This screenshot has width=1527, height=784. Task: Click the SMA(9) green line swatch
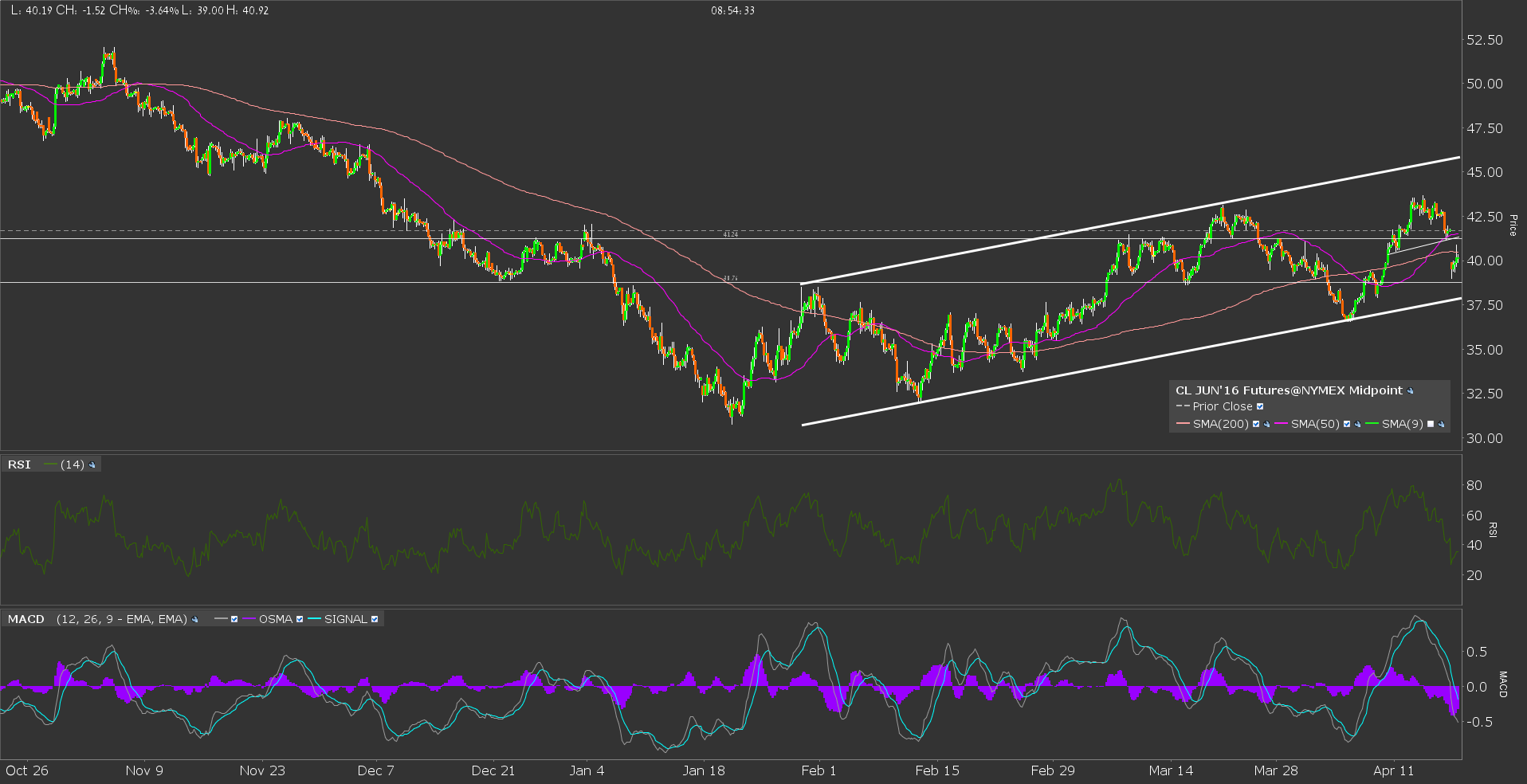(x=1372, y=425)
